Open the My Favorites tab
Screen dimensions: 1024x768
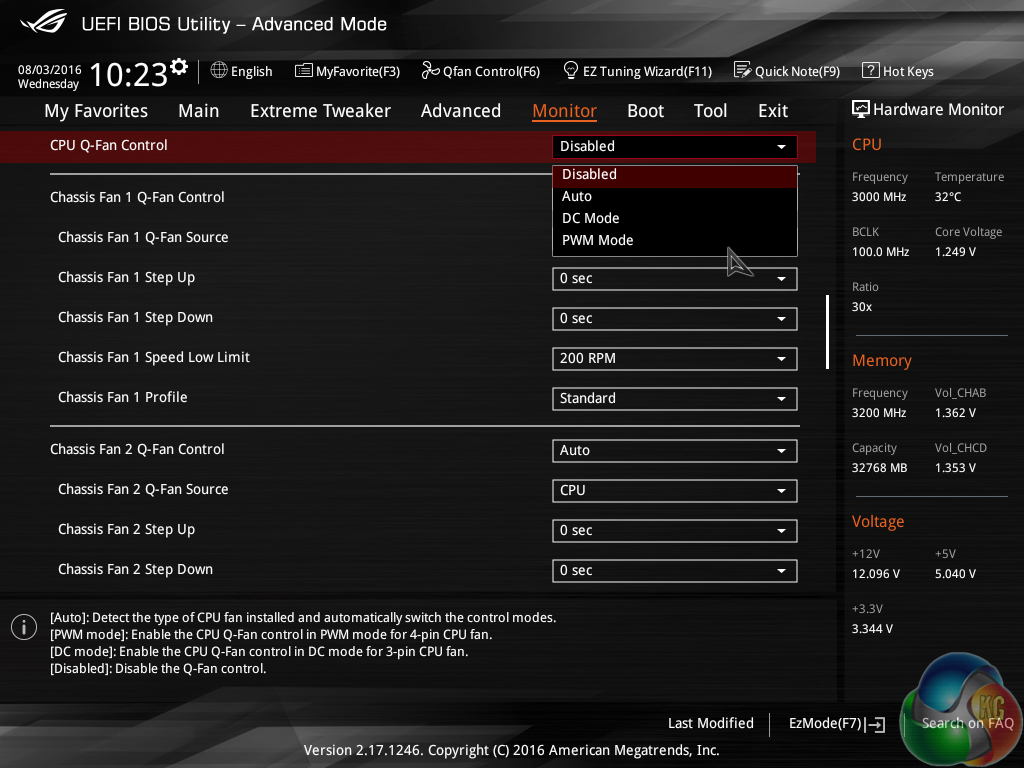[x=96, y=111]
